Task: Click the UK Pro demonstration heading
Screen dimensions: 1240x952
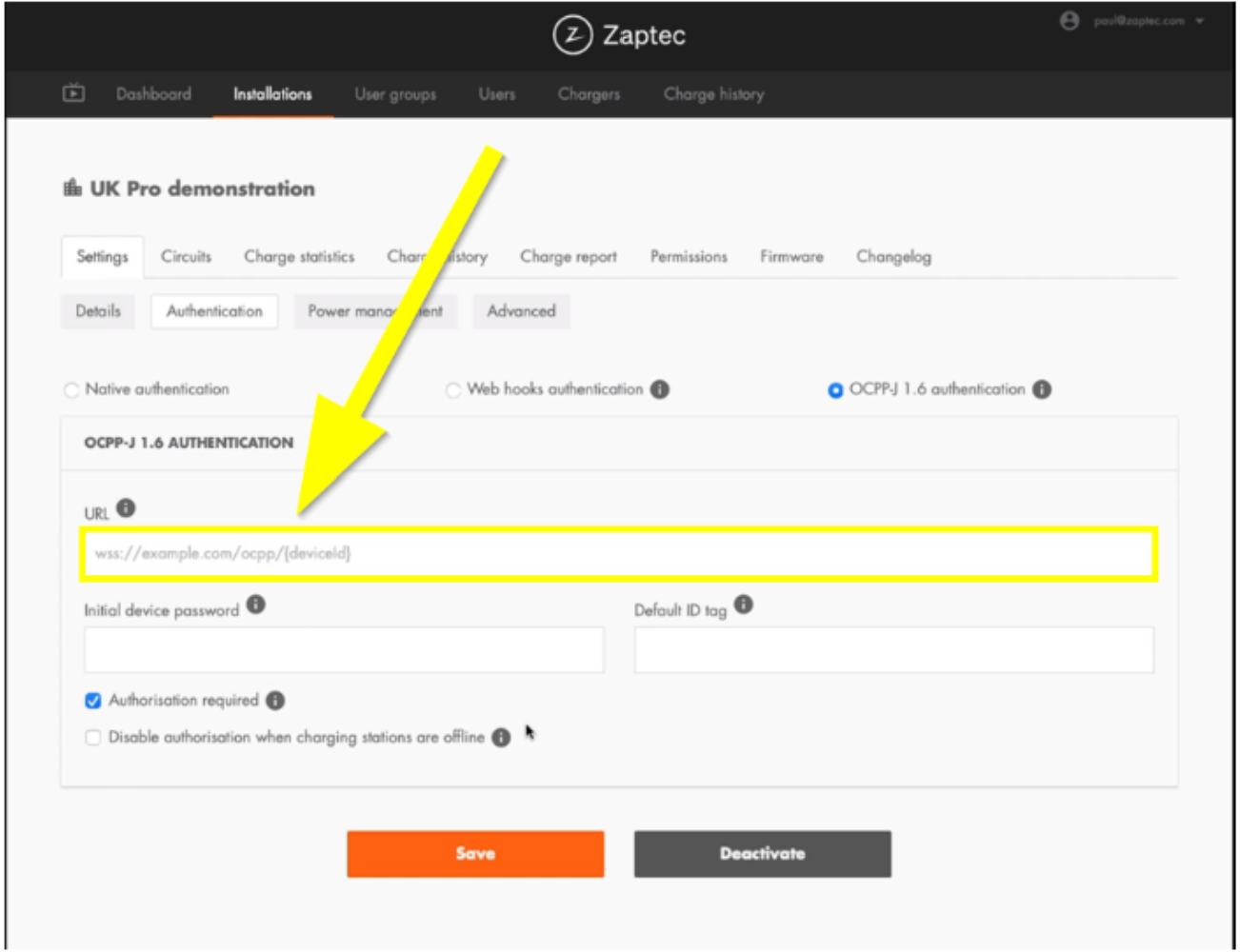Action: [202, 188]
